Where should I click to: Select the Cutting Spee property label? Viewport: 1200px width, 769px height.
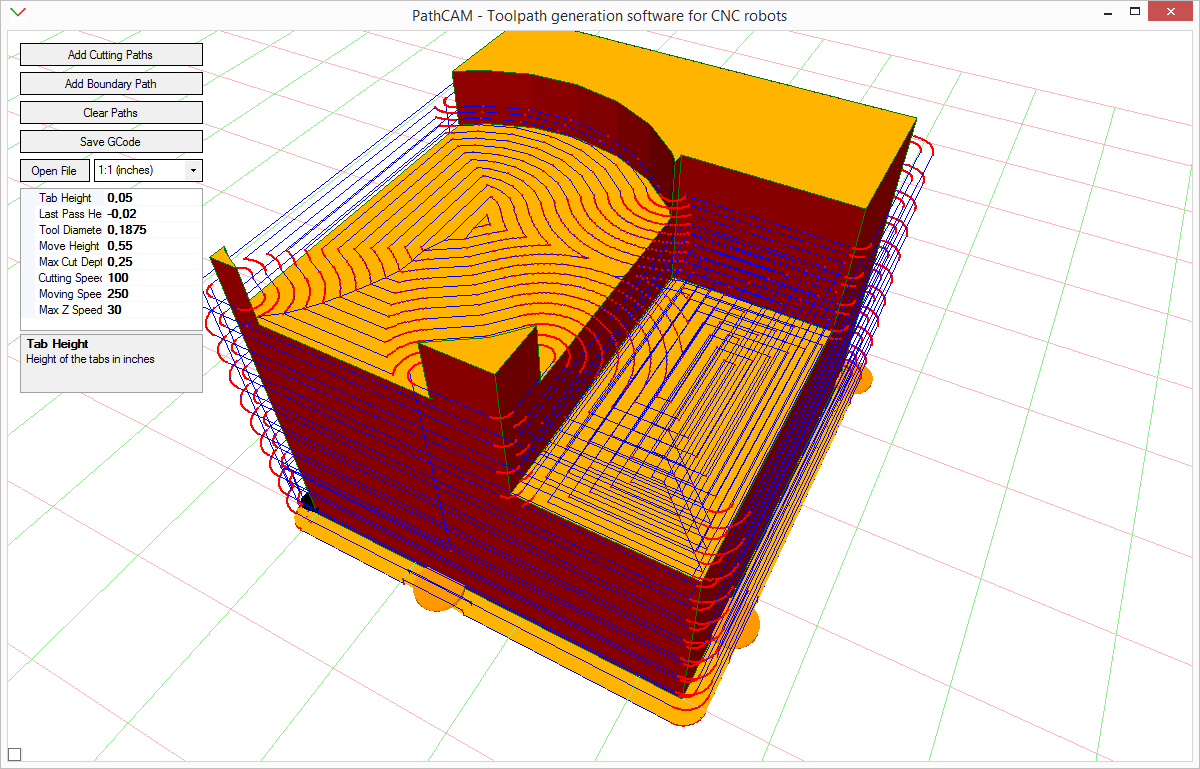[70, 278]
